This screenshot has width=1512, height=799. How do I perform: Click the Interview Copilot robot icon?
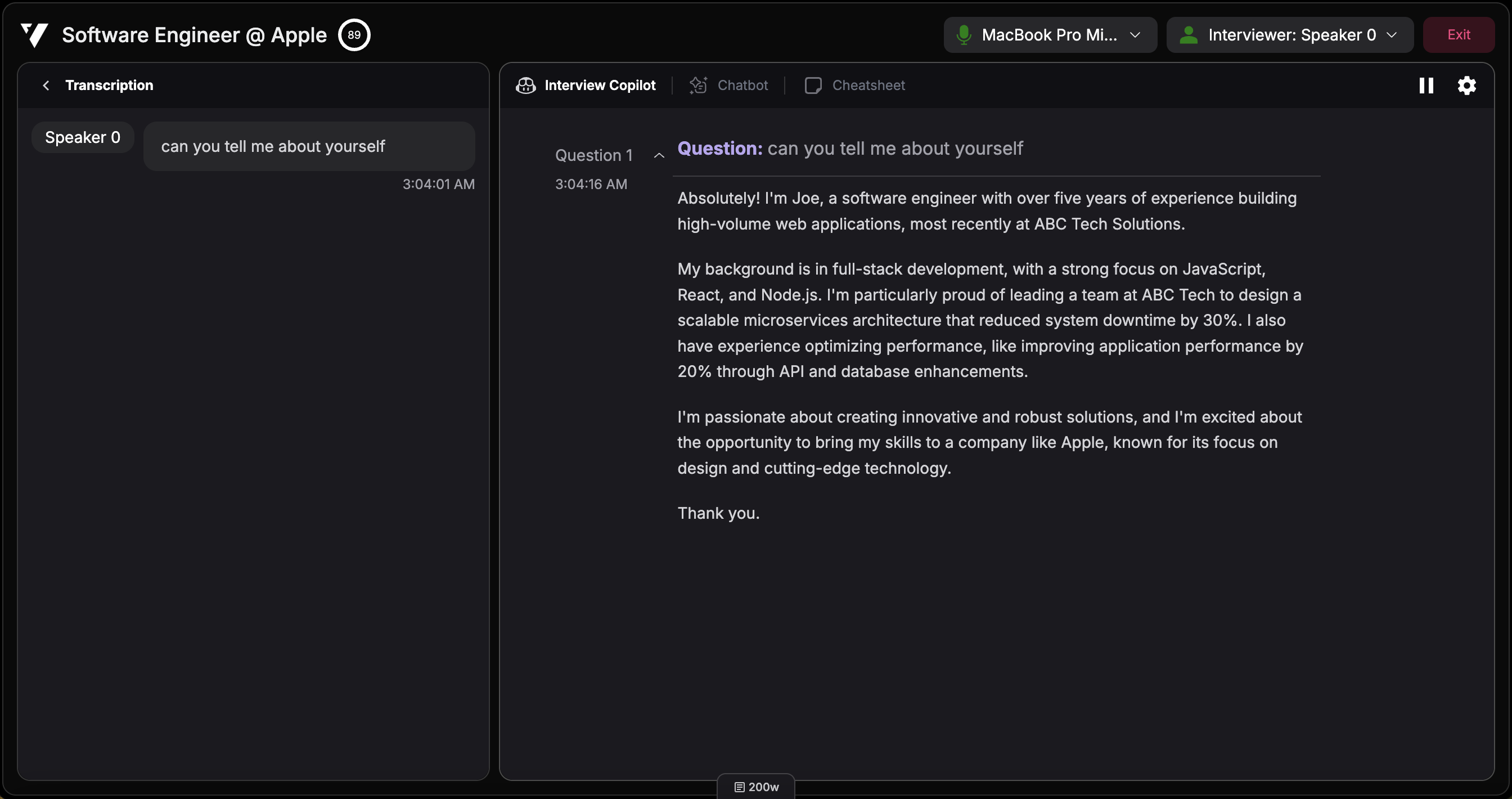525,86
